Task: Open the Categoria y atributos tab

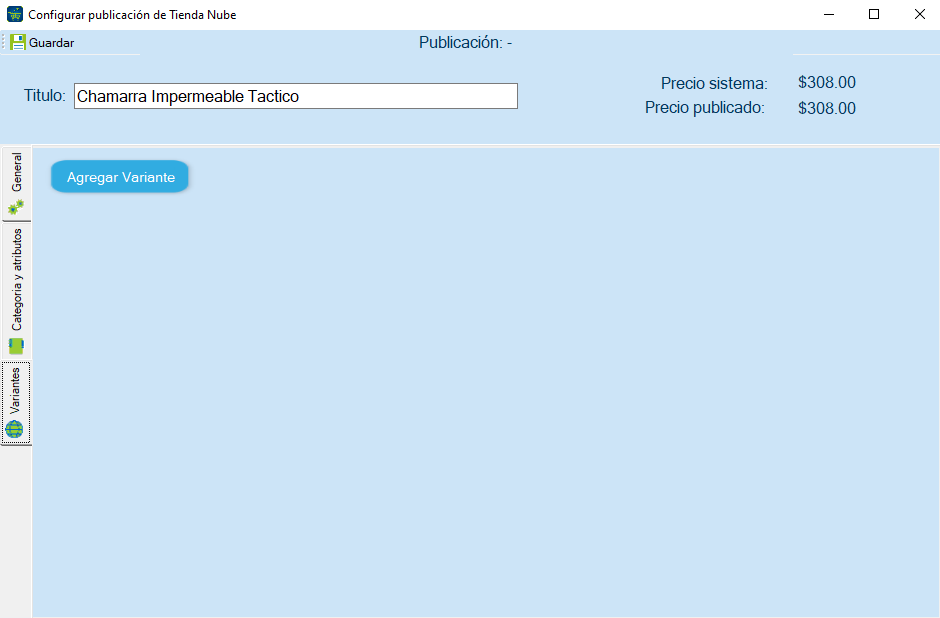Action: 16,291
